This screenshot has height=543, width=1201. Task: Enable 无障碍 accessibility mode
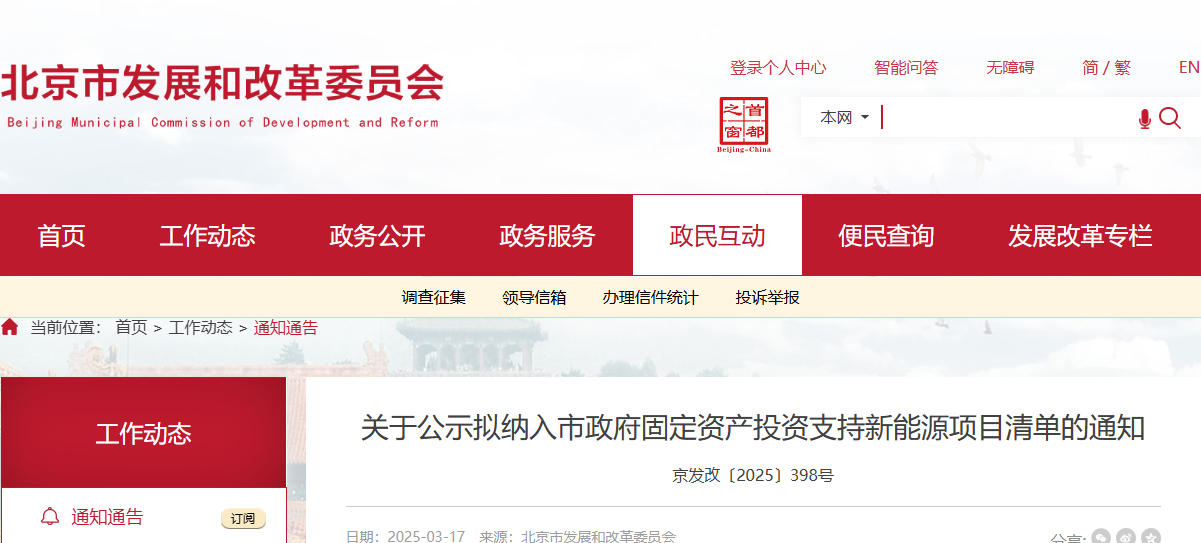click(x=1010, y=67)
